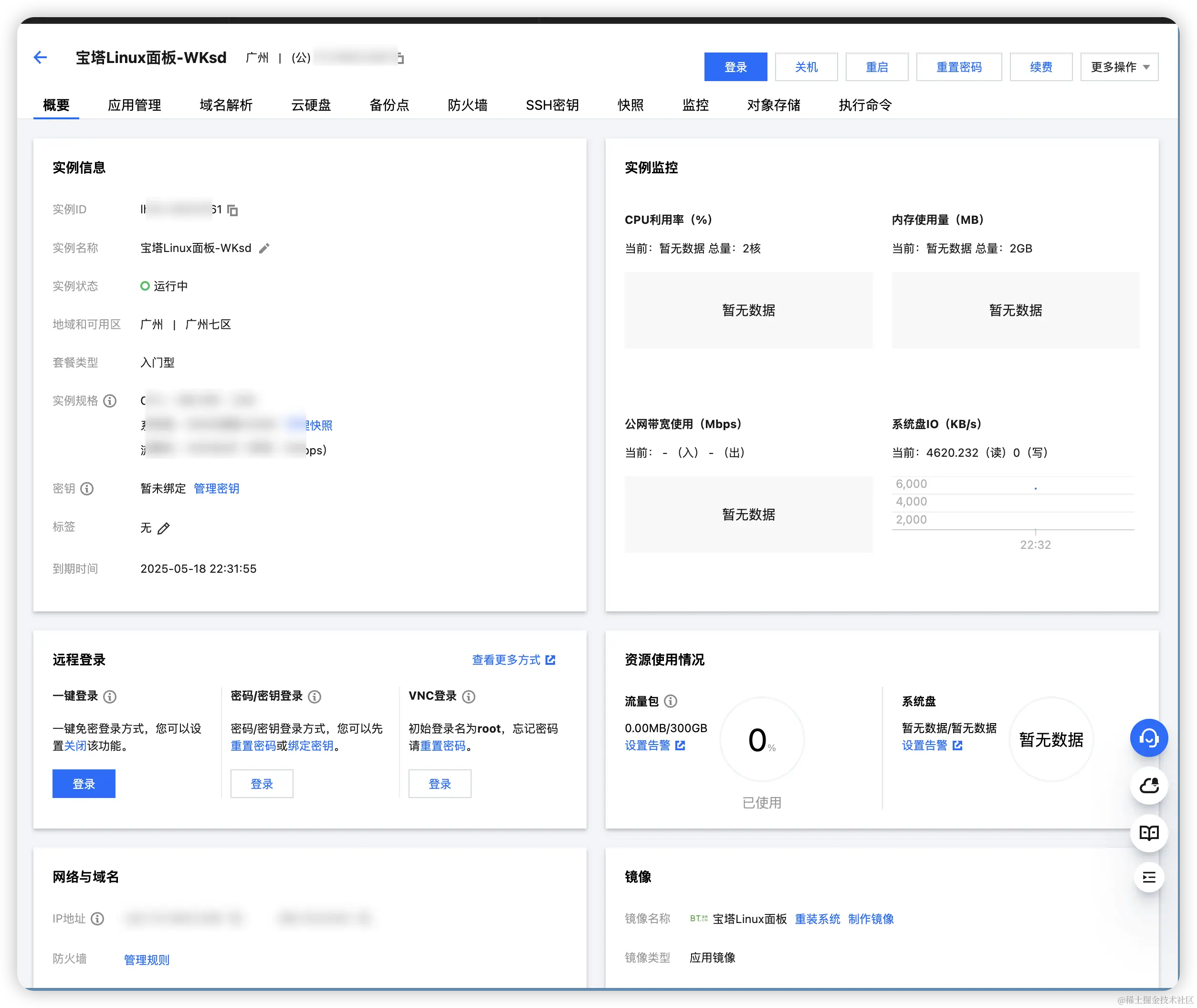
Task: Click the 重装系统 link
Action: tap(817, 919)
